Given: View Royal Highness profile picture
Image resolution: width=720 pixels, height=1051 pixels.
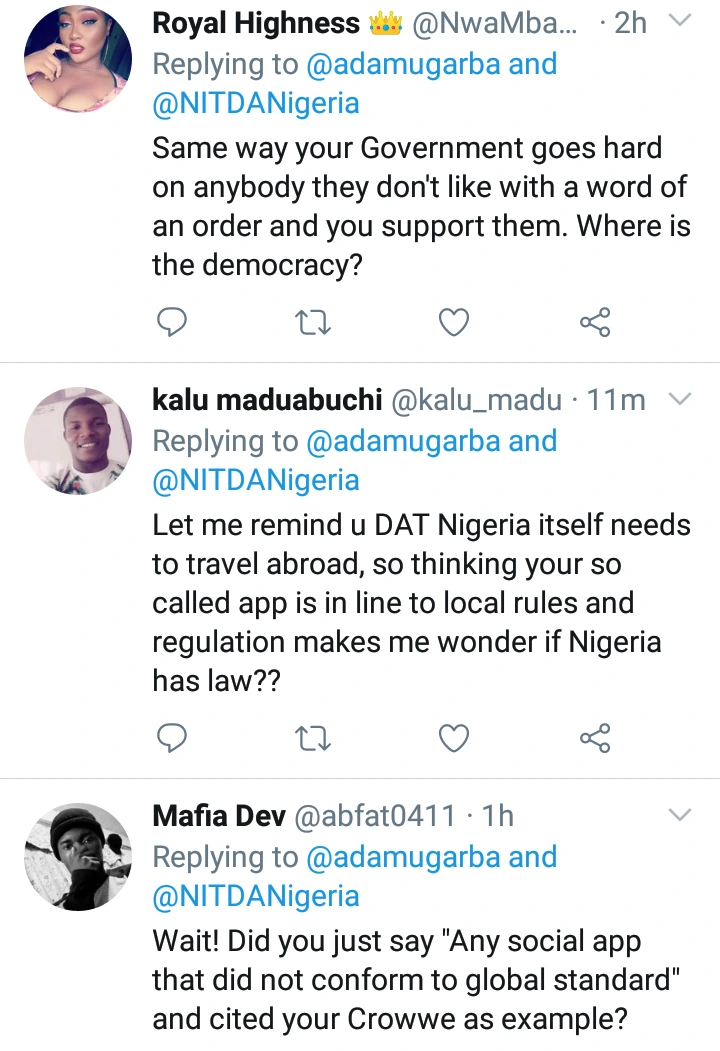Looking at the screenshot, I should pos(77,62).
